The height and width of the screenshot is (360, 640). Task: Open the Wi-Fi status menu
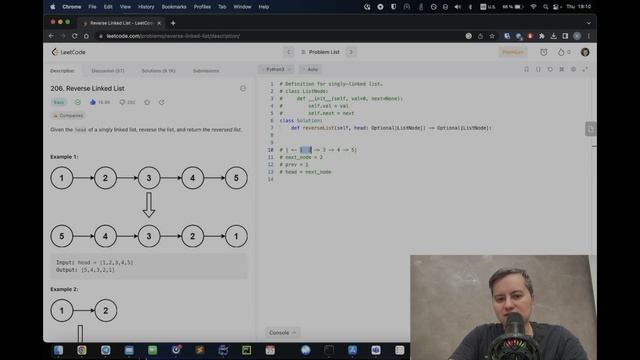(x=533, y=7)
